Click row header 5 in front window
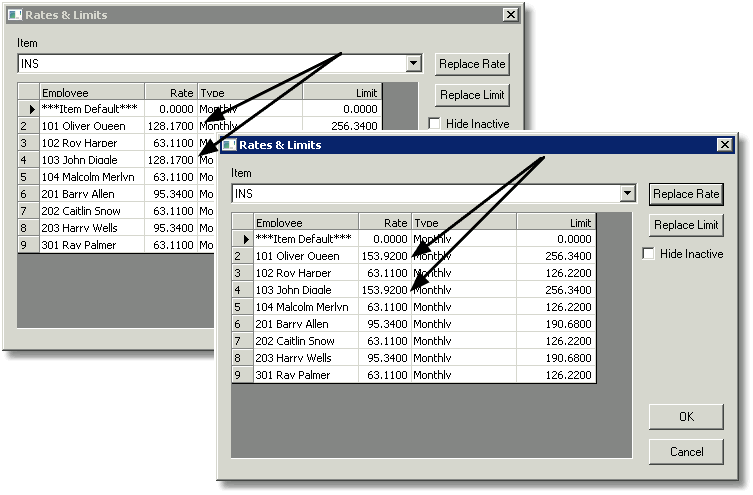753x495 pixels. 243,307
